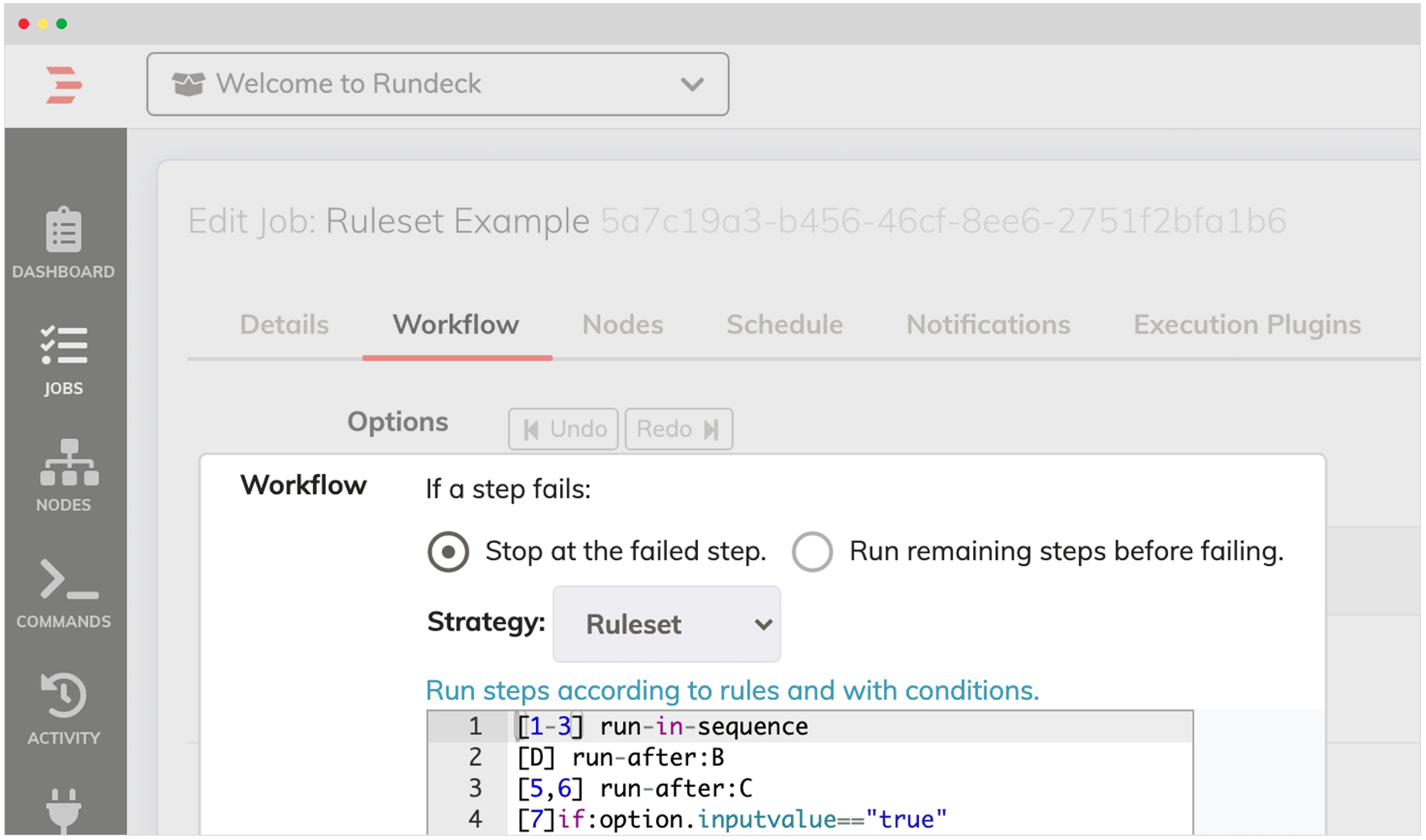Screen dimensions: 1426x840
Task: Select 'Run remaining steps before failing' radio
Action: (x=812, y=552)
